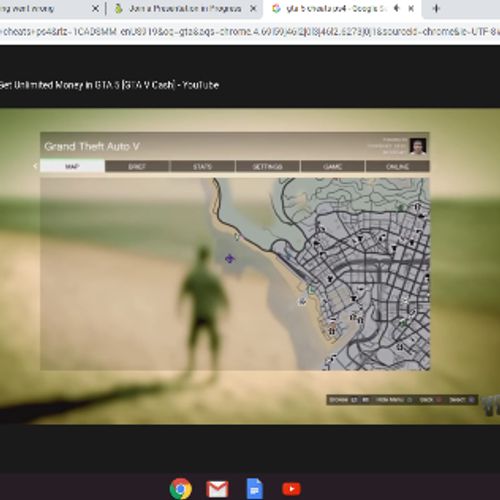Open Google Docs from the shelf
This screenshot has width=500, height=500.
[x=254, y=489]
